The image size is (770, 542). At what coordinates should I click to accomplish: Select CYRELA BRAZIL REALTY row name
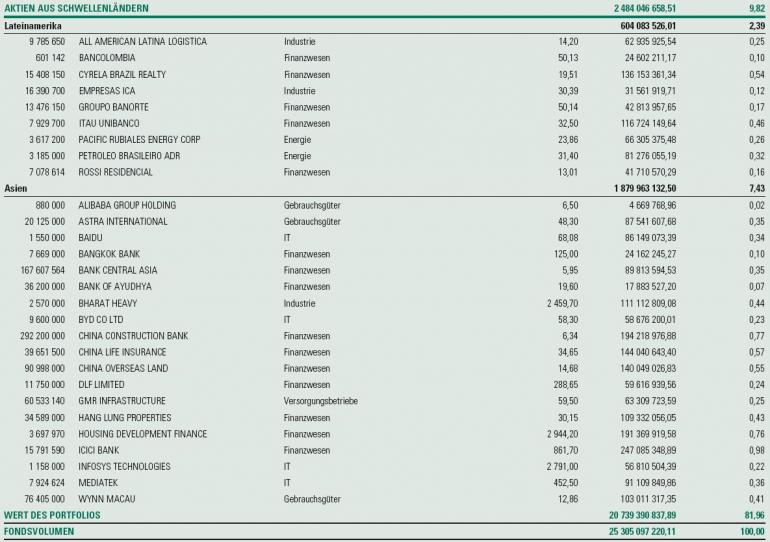(x=122, y=75)
